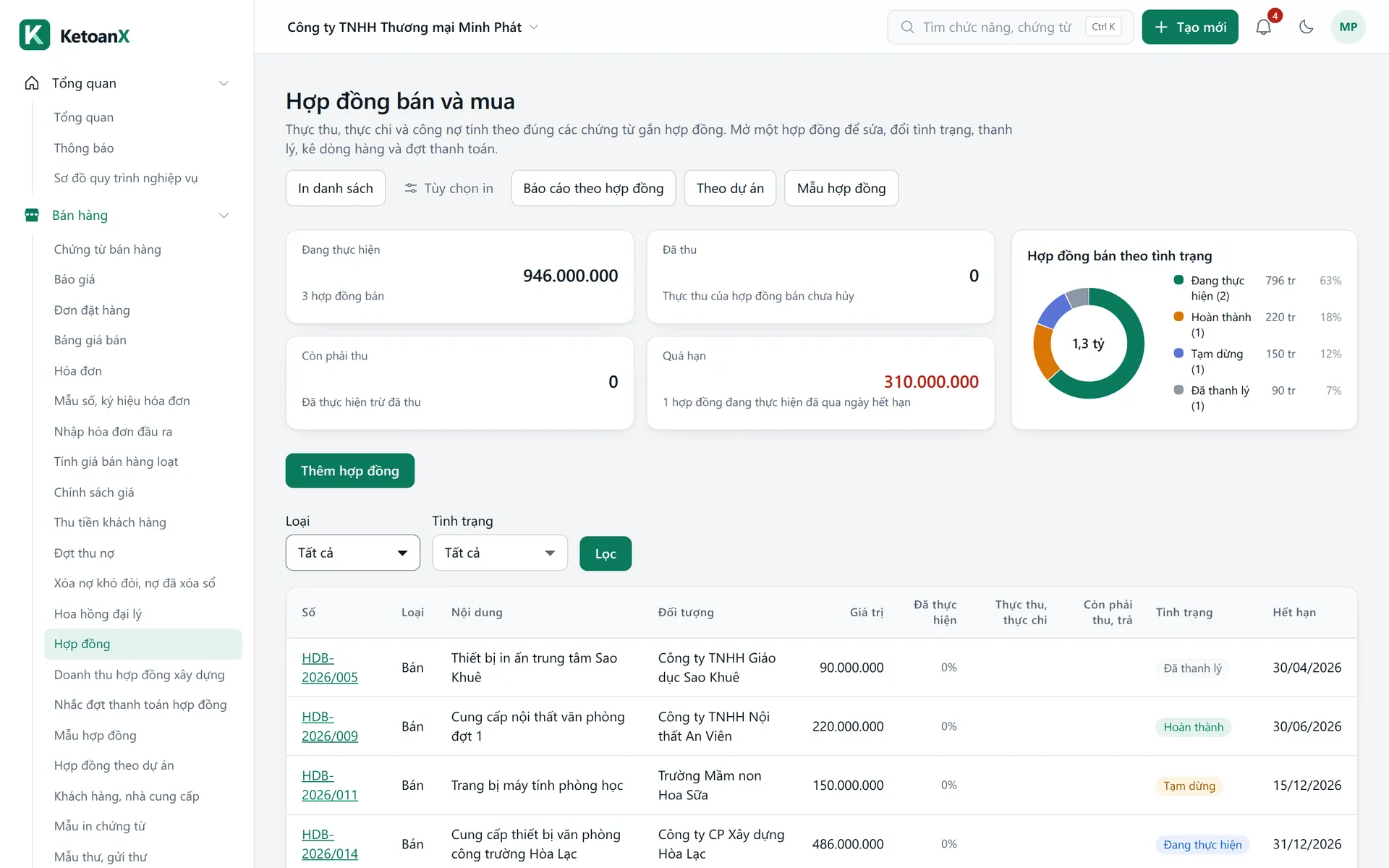Open contract HDB-2026/005 link
Screen dimensions: 1389x868
point(330,668)
